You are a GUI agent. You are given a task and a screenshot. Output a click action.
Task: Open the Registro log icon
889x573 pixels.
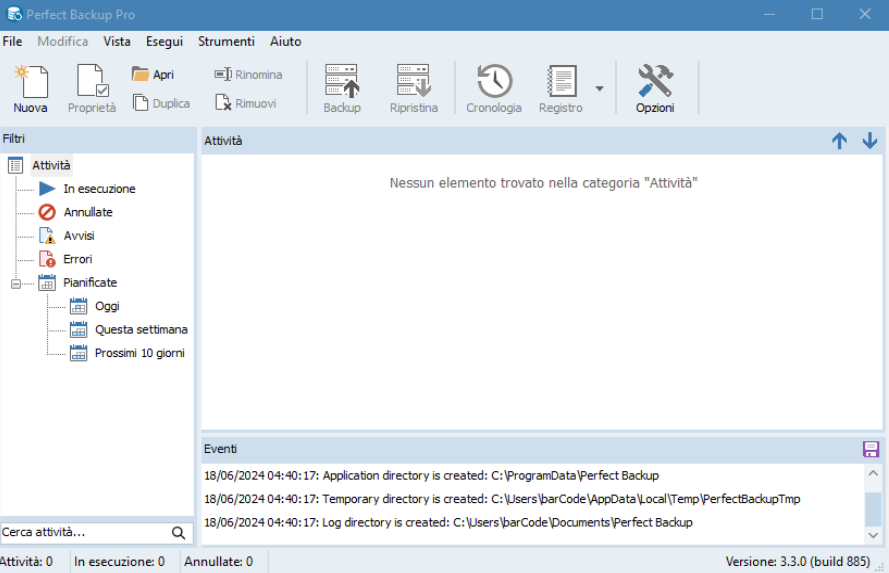click(x=561, y=81)
